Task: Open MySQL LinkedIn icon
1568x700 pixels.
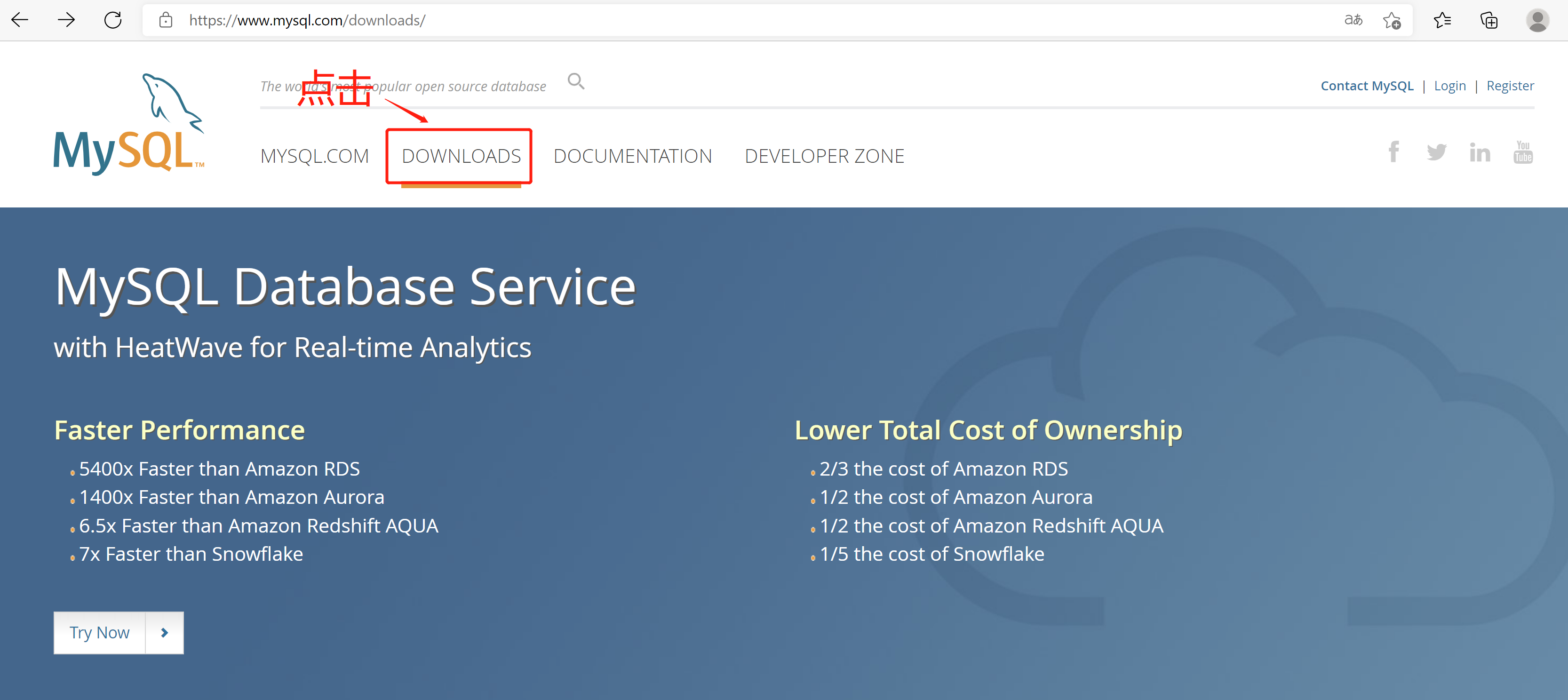Action: 1480,152
